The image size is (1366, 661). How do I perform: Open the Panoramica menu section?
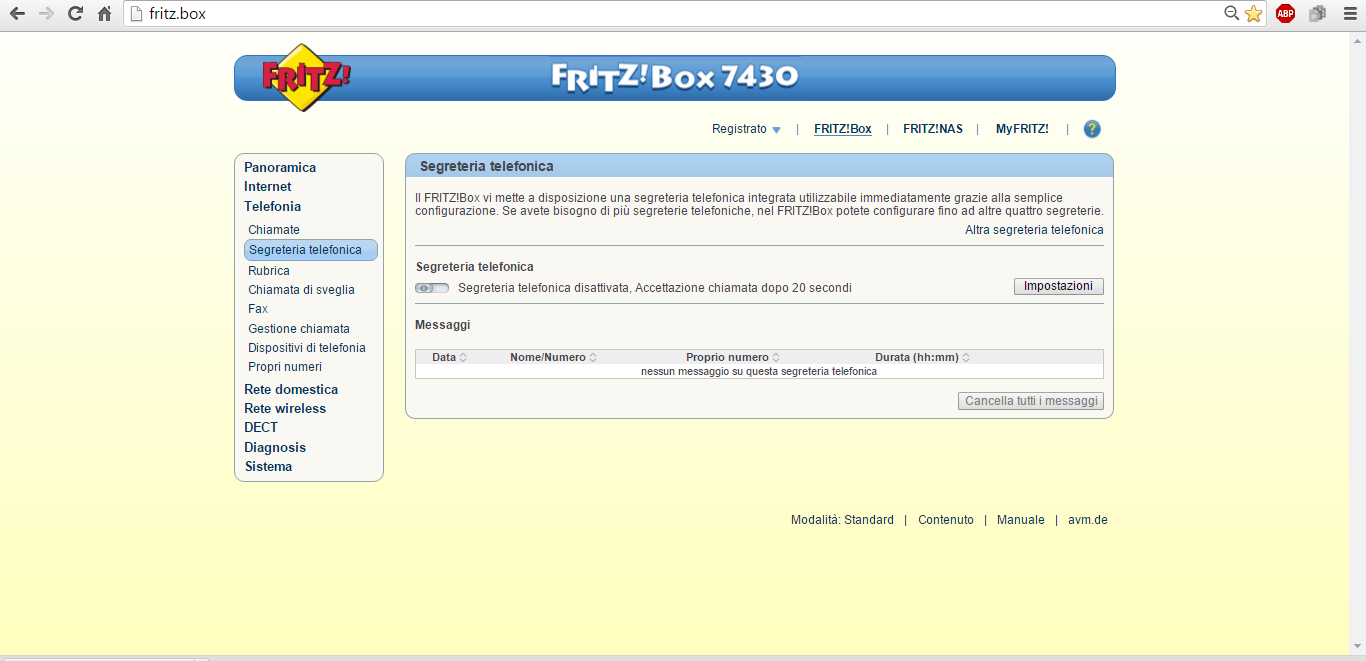(280, 167)
